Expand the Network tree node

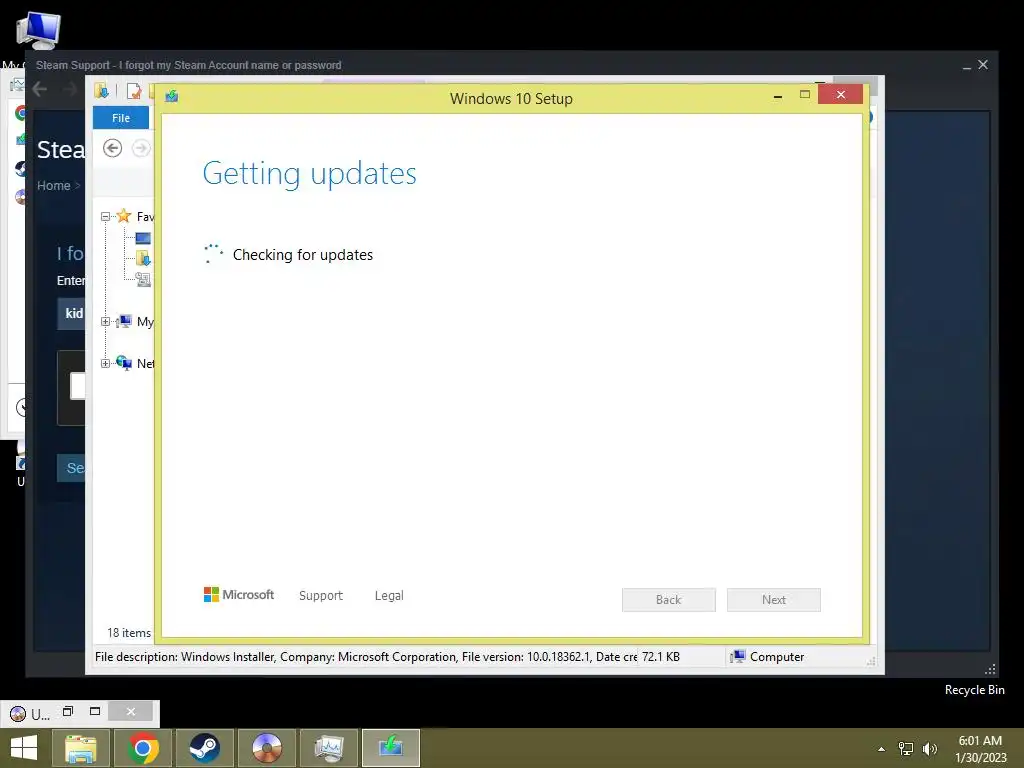pyautogui.click(x=105, y=363)
